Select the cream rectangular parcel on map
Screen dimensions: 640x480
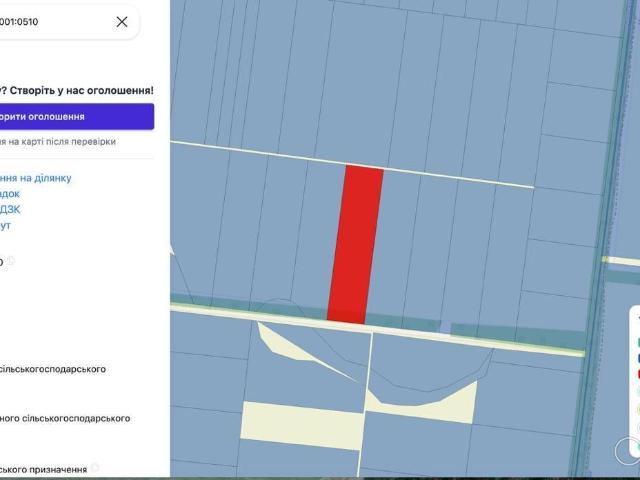tap(302, 425)
